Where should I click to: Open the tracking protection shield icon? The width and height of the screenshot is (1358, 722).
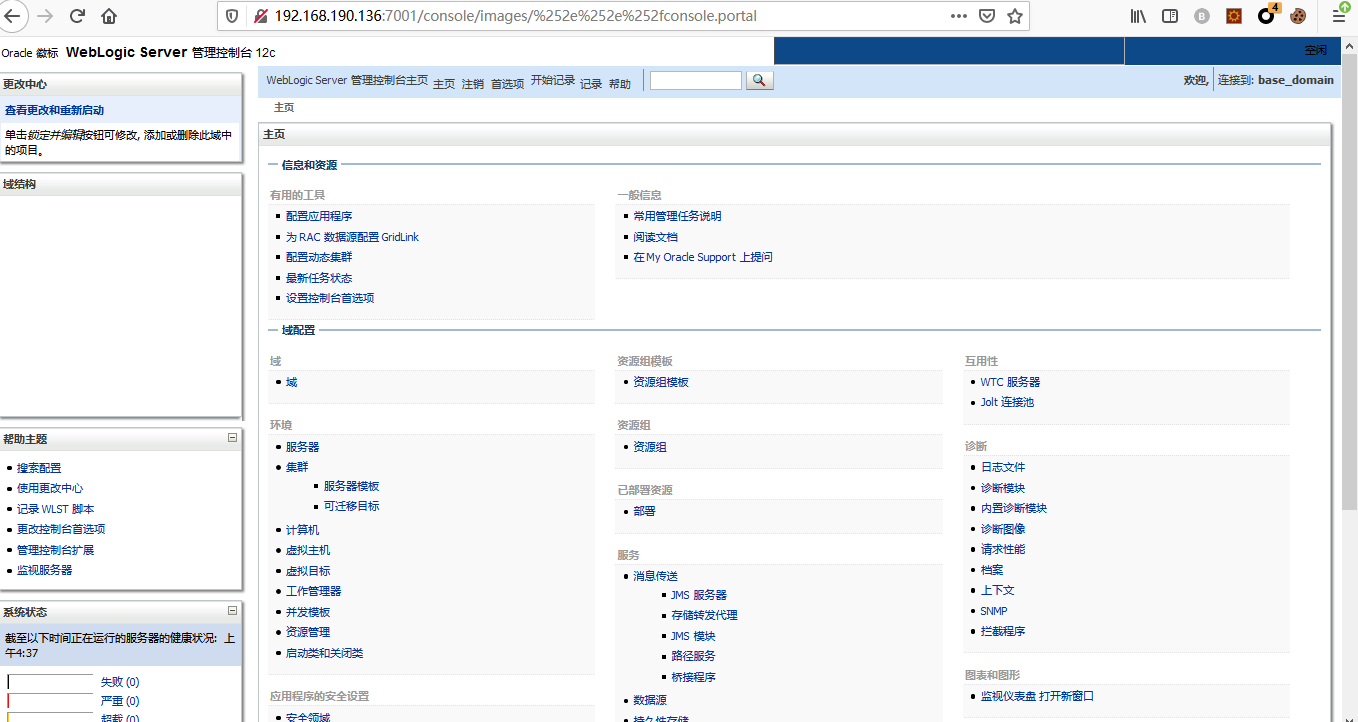pyautogui.click(x=232, y=16)
